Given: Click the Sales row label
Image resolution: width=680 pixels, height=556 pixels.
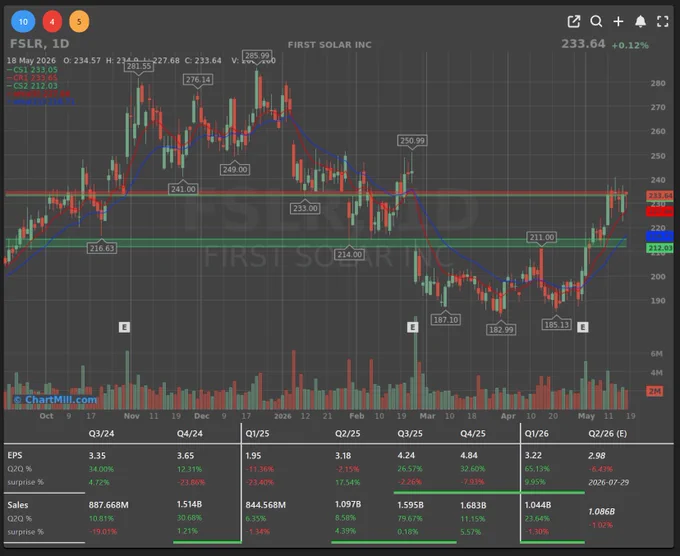Looking at the screenshot, I should pos(18,505).
